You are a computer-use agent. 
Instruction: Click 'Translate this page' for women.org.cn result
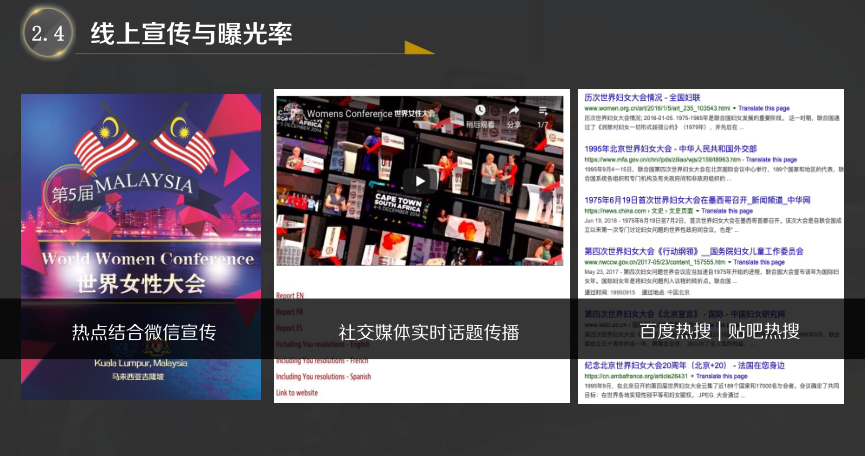point(764,108)
